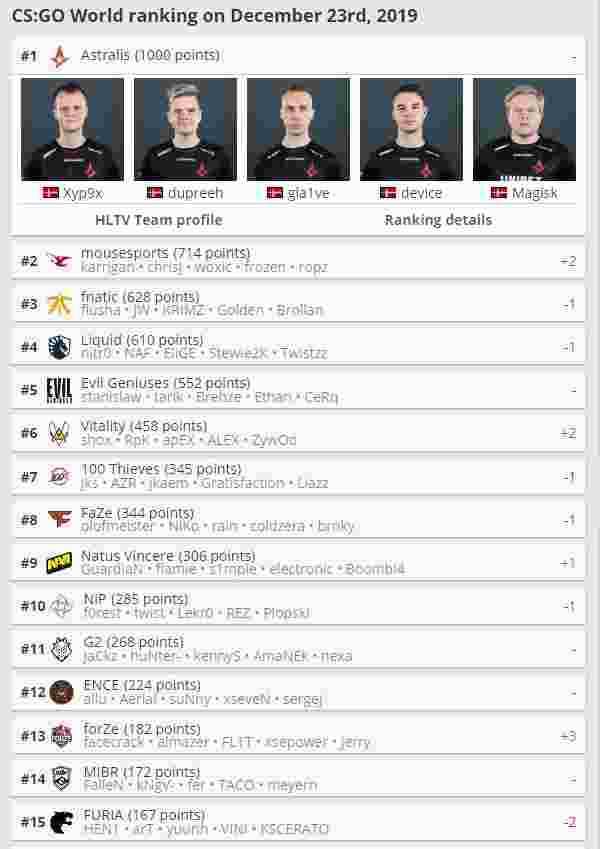Click the mousesports logo icon
Screen dimensions: 600x849
coord(59,261)
